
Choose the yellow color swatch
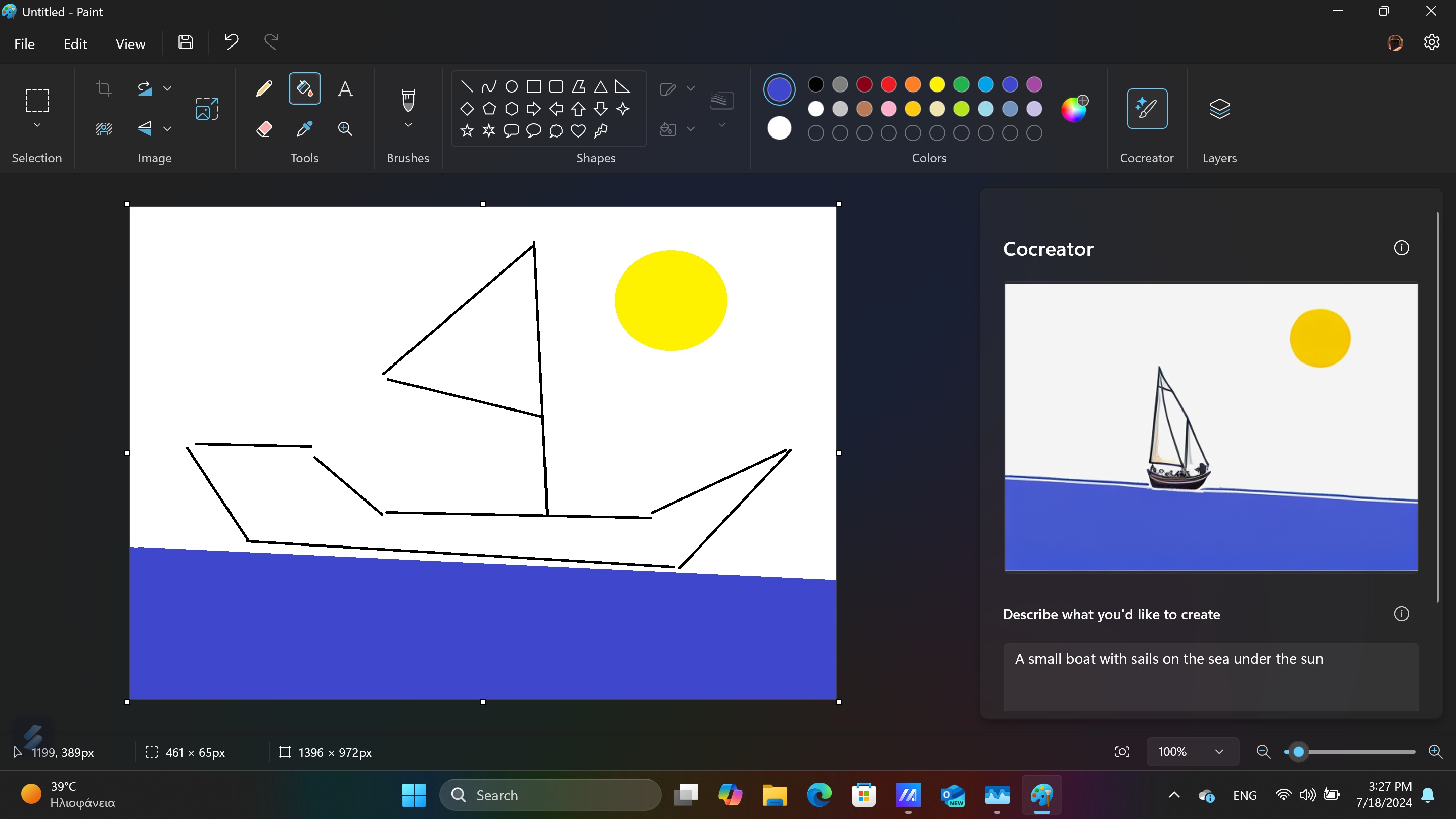coord(937,85)
